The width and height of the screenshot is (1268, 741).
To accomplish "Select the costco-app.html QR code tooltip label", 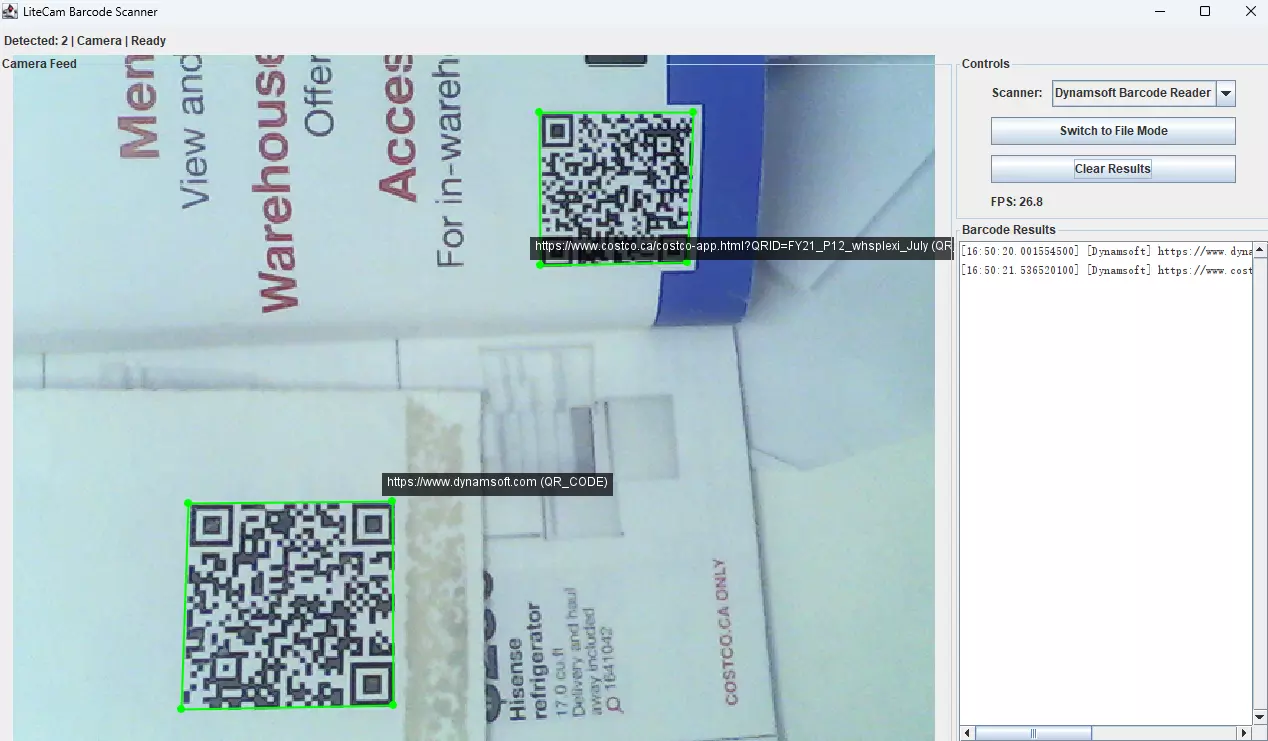I will [x=740, y=246].
